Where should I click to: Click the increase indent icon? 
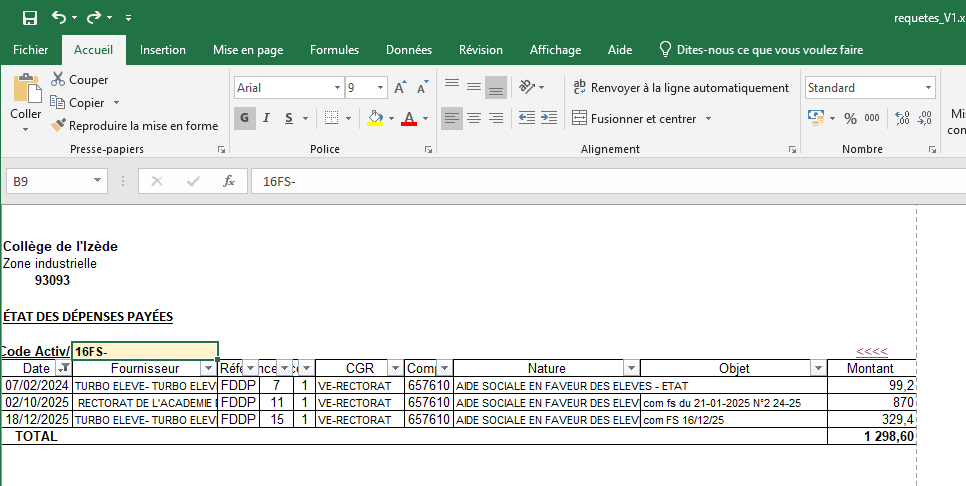(x=547, y=118)
